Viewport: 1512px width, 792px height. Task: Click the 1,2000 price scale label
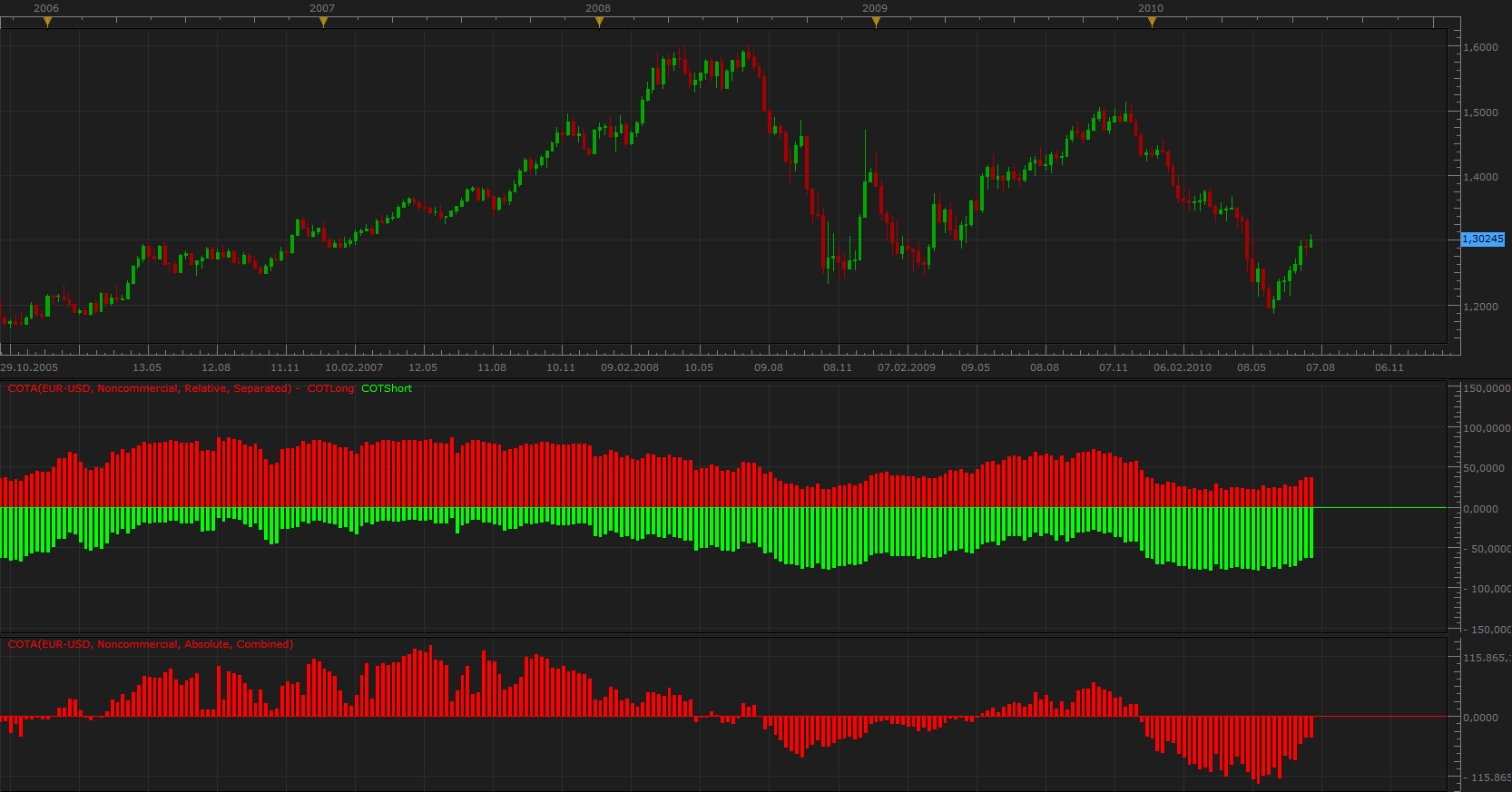[1481, 307]
